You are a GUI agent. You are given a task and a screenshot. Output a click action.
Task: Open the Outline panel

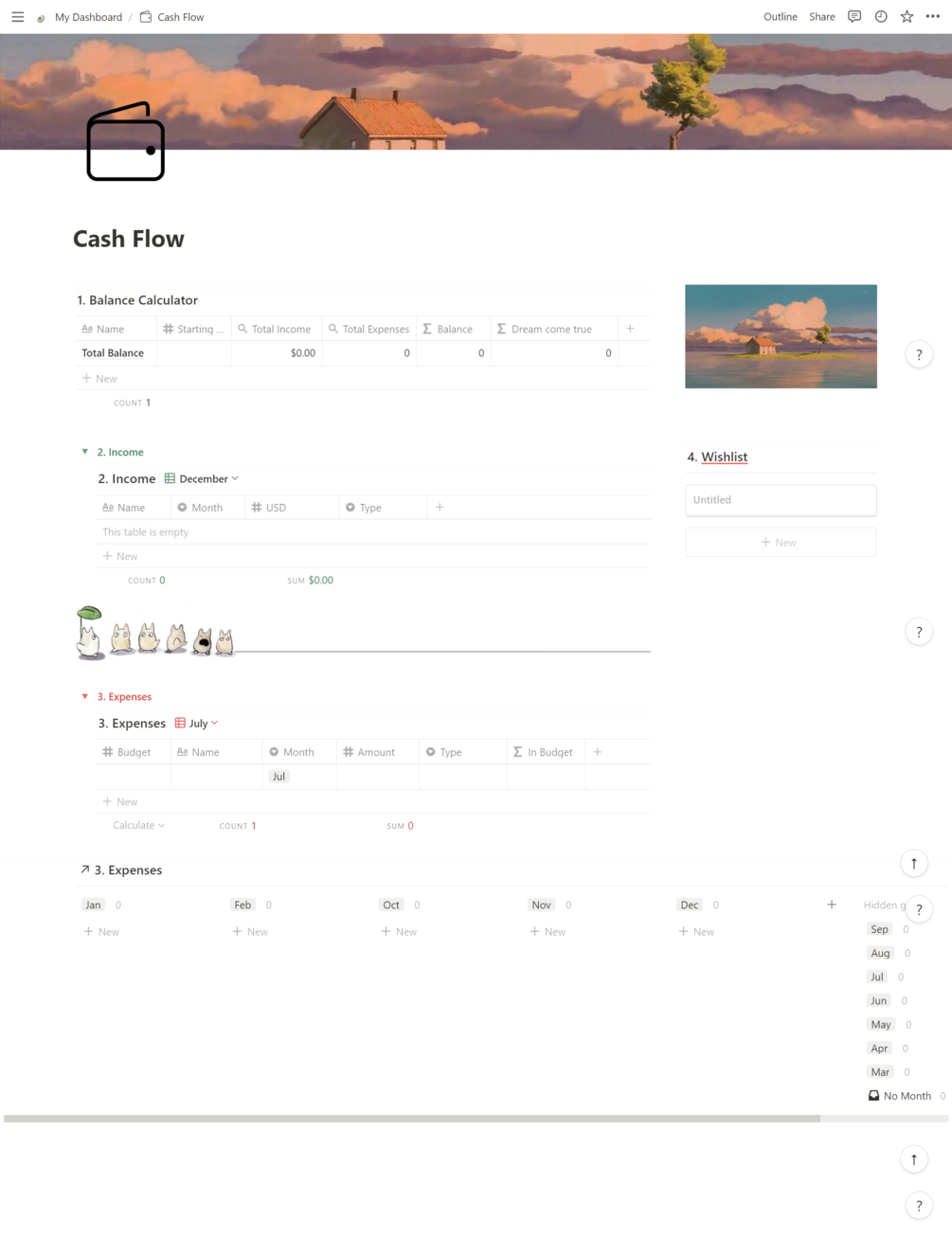point(781,17)
